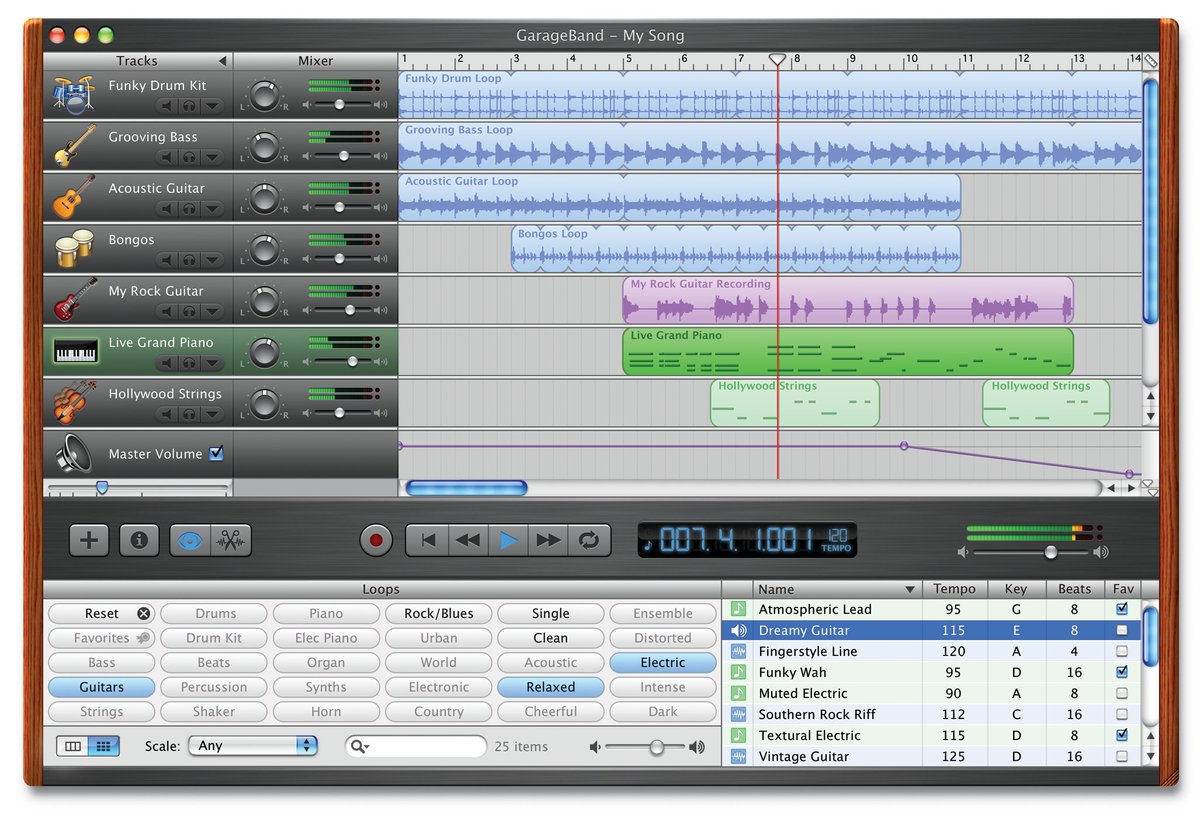Click the timeline zoom slider below tracks
The height and width of the screenshot is (820, 1200).
[138, 488]
